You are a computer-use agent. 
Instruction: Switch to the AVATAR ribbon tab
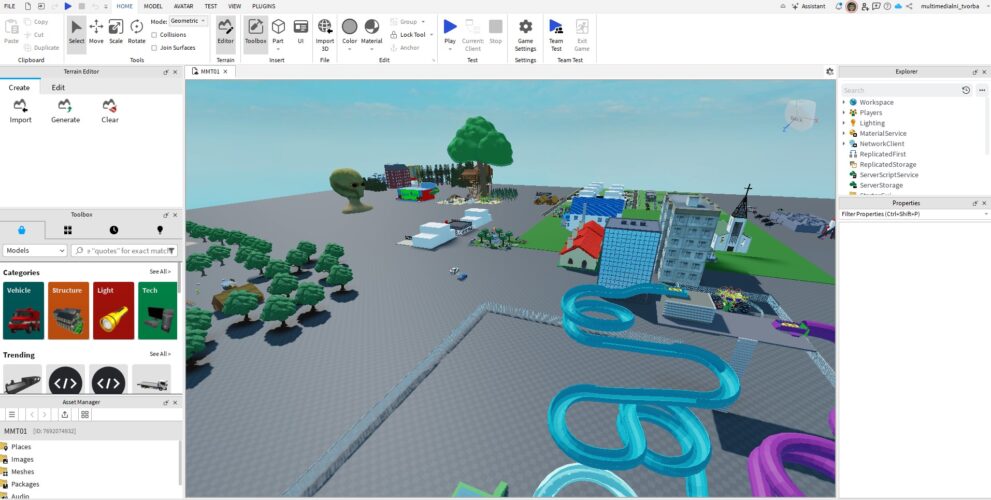coord(183,6)
